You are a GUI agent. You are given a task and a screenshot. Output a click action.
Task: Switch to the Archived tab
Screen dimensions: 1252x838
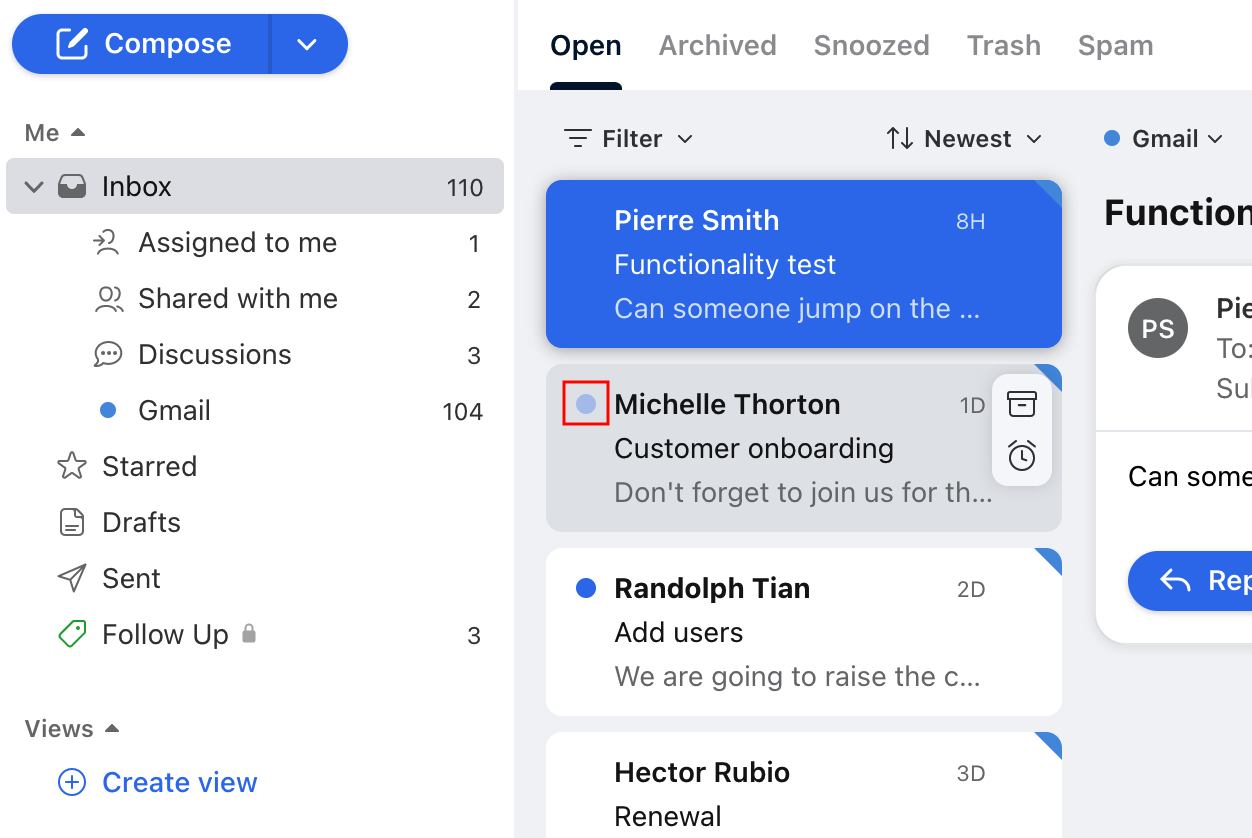(x=717, y=45)
